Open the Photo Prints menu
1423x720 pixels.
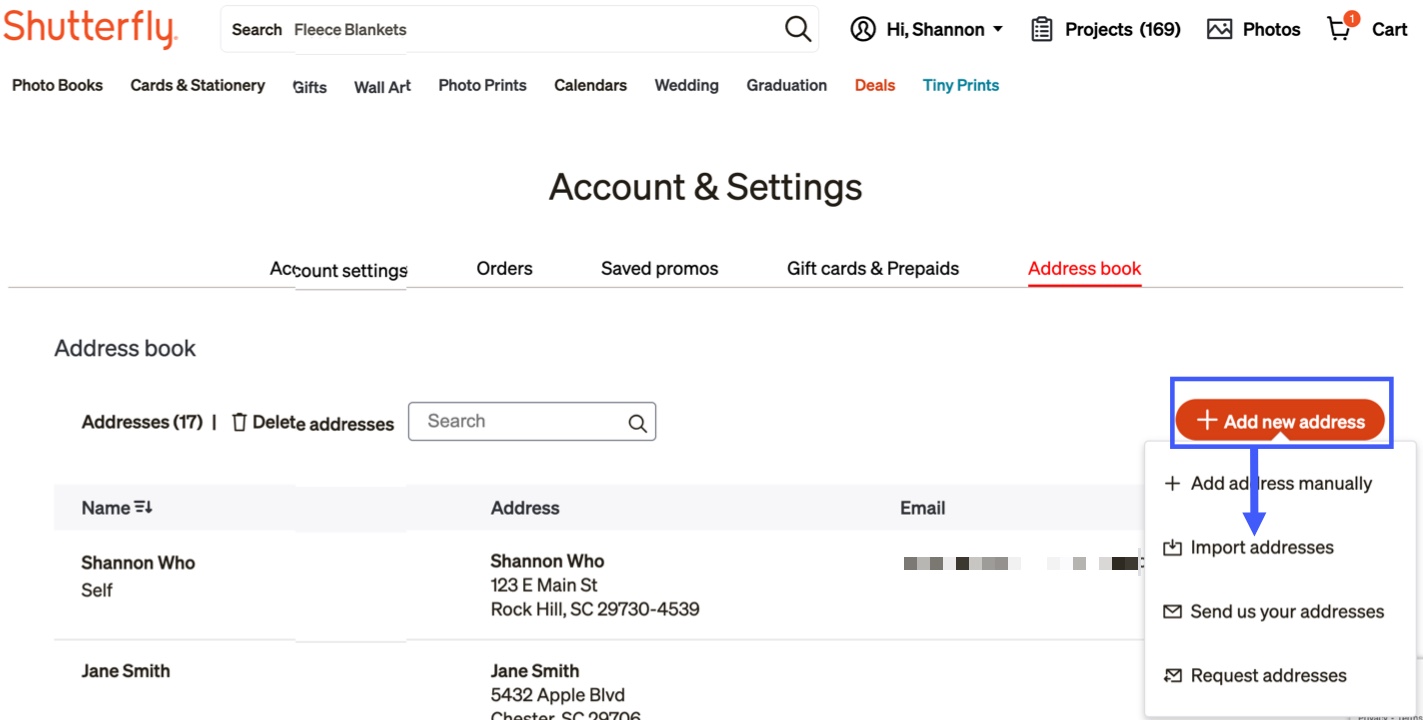click(x=482, y=85)
